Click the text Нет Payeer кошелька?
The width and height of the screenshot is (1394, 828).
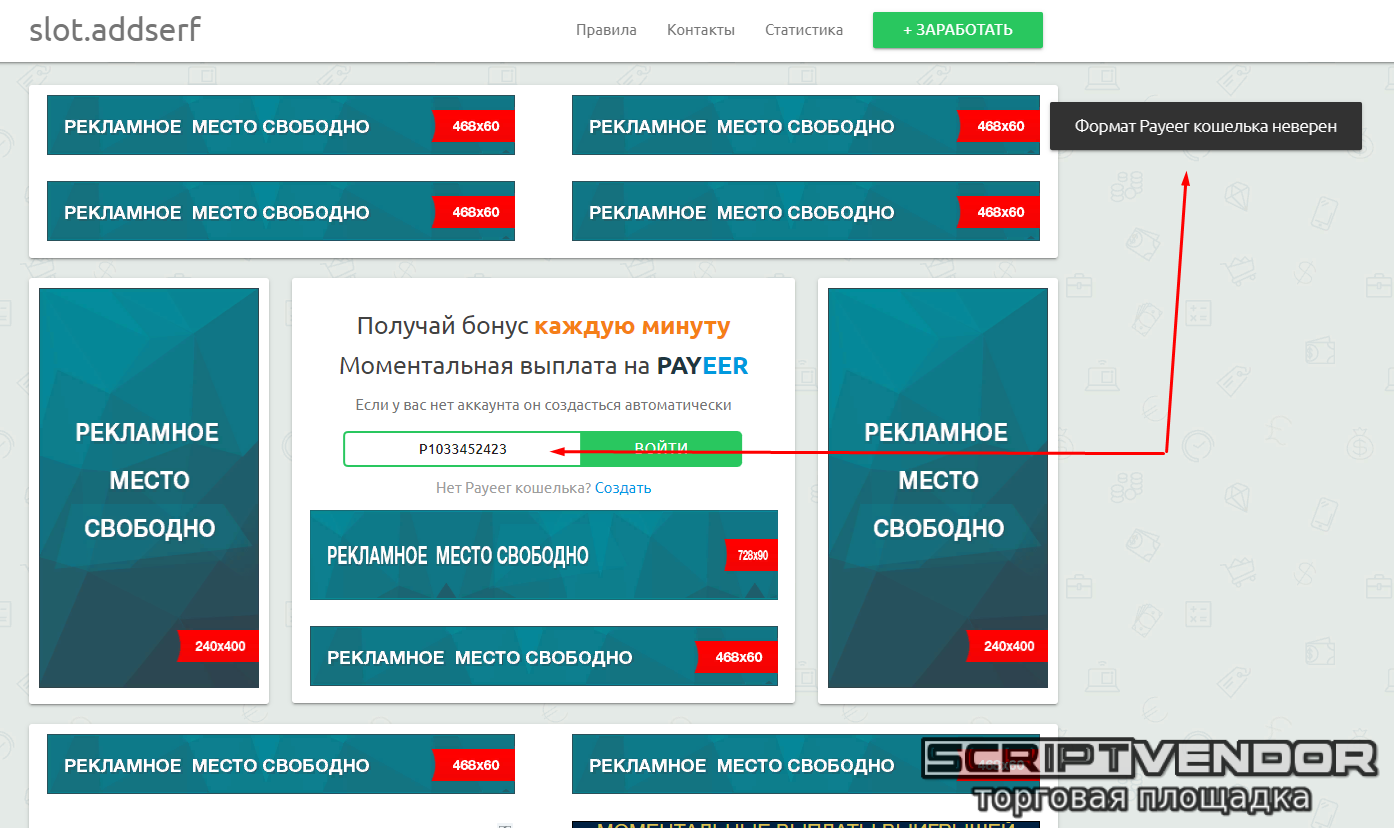click(513, 488)
